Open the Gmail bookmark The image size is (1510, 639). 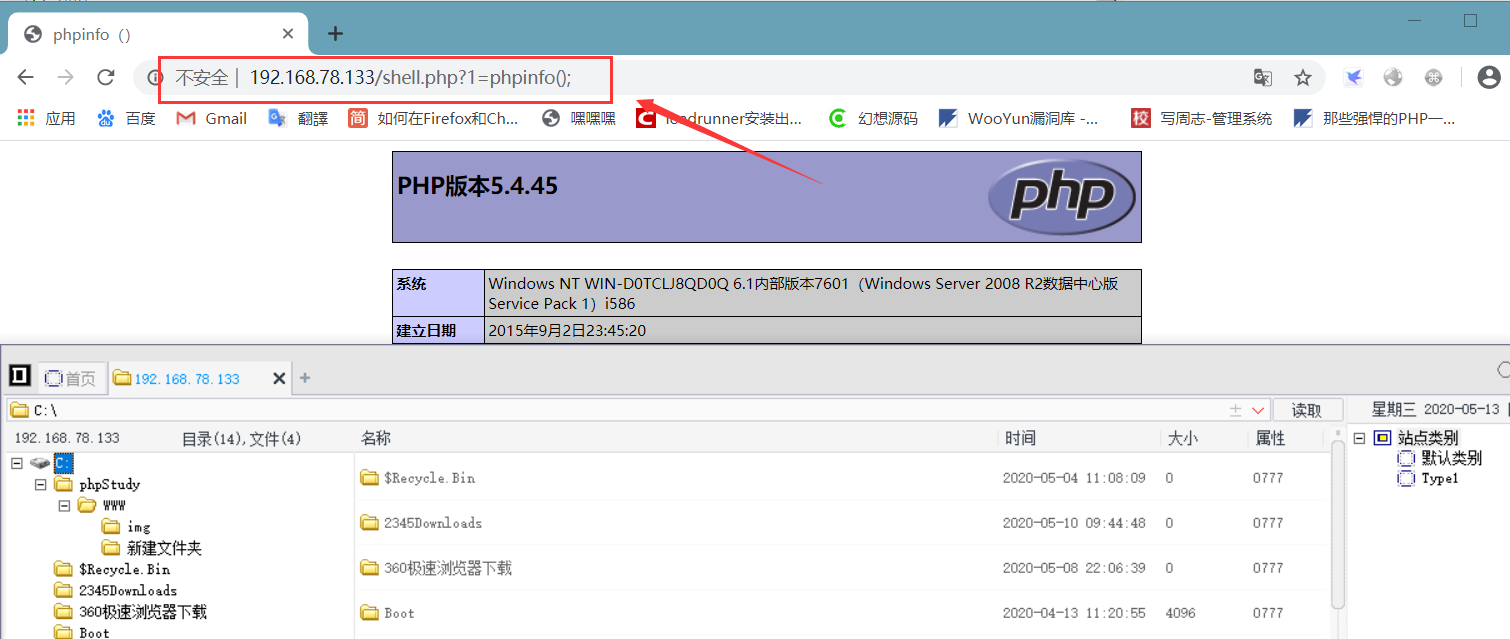coord(211,118)
